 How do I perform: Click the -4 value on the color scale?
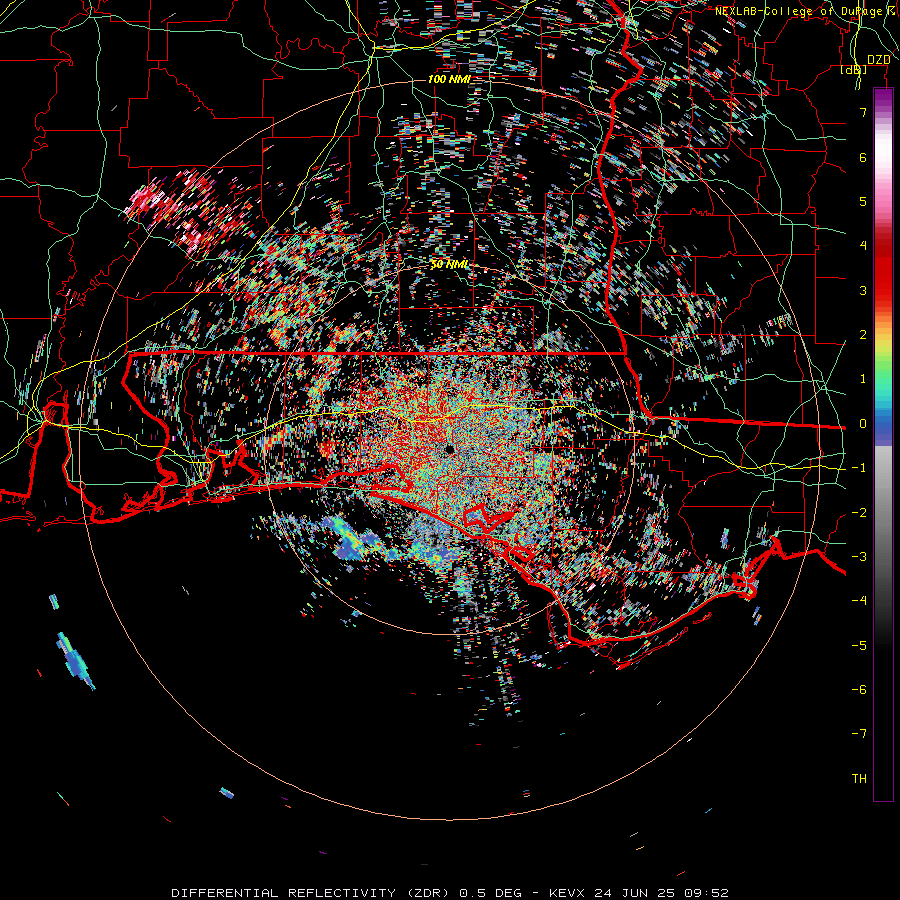859,601
